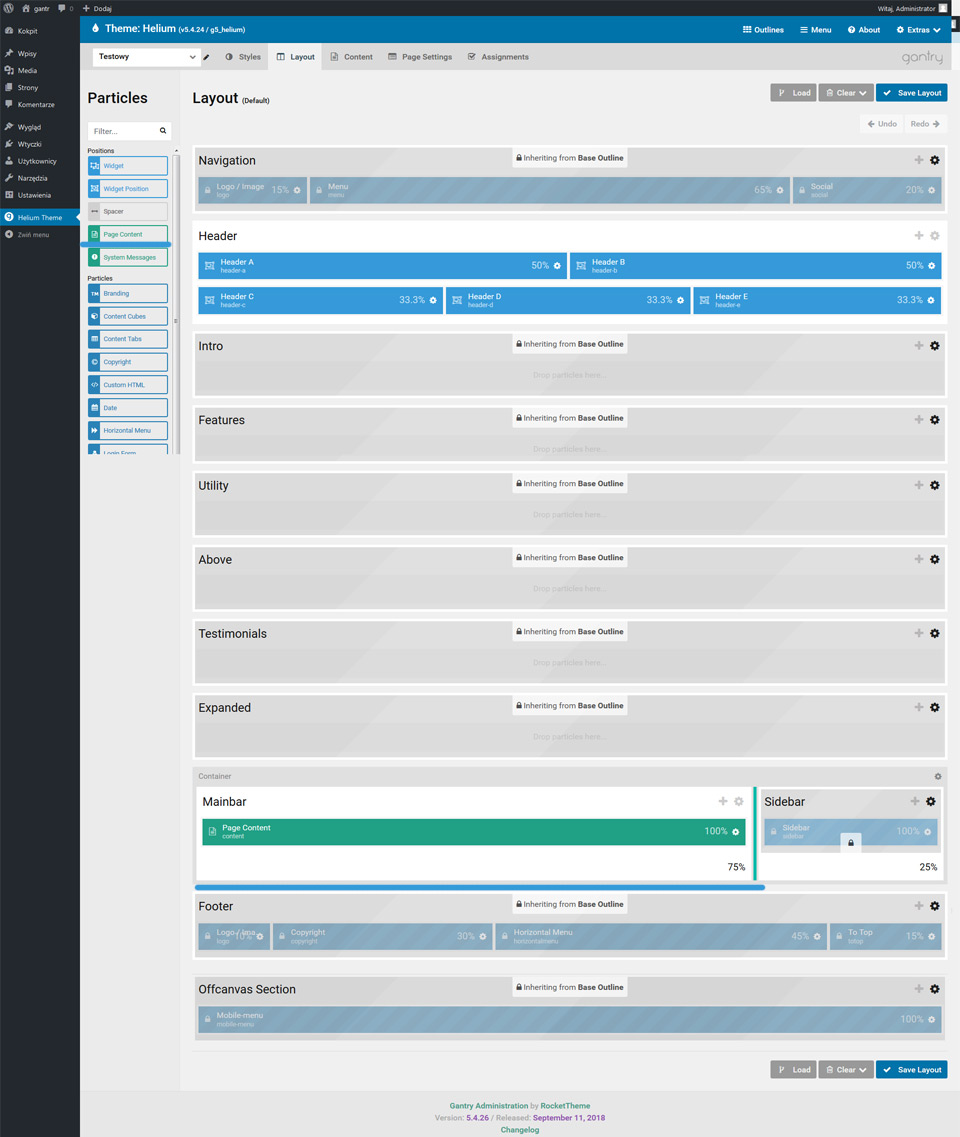Viewport: 960px width, 1137px height.
Task: Open the About page
Action: click(x=864, y=30)
